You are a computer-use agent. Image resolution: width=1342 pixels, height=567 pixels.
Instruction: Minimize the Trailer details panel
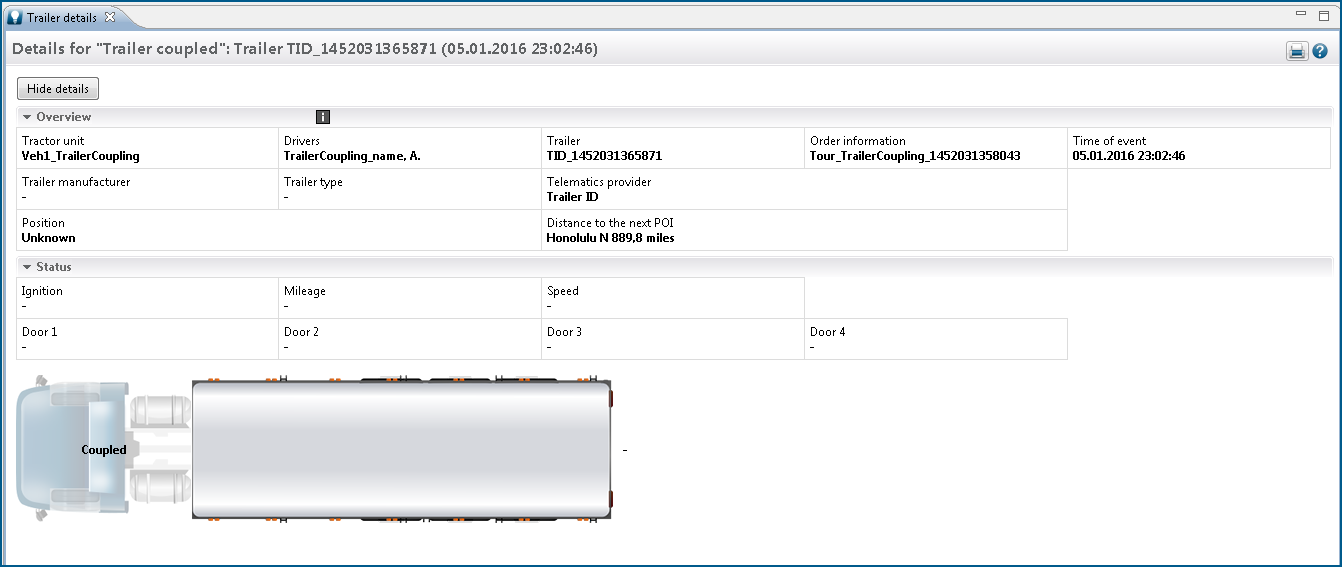click(1300, 15)
